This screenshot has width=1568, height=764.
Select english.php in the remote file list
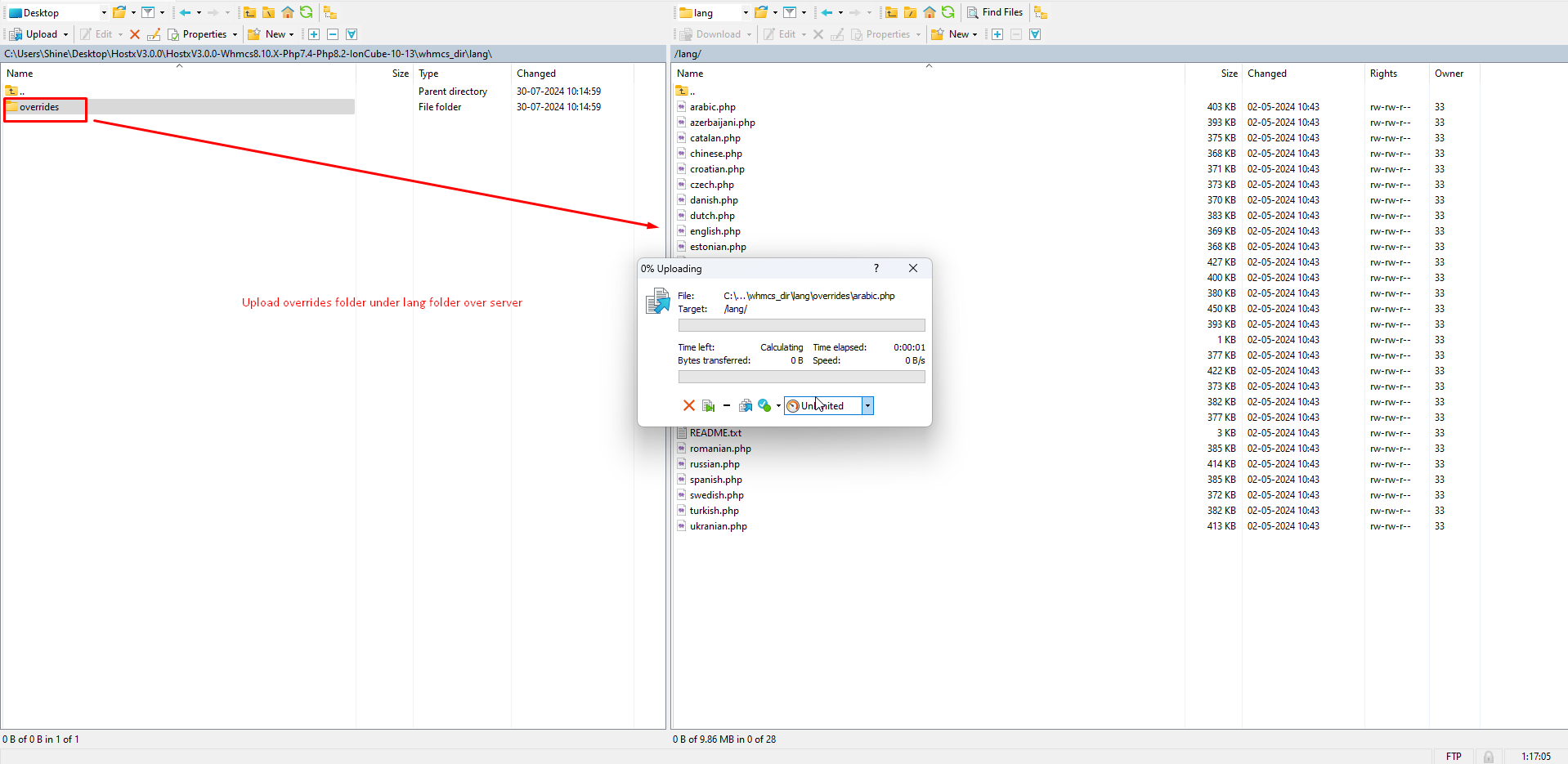coord(715,231)
